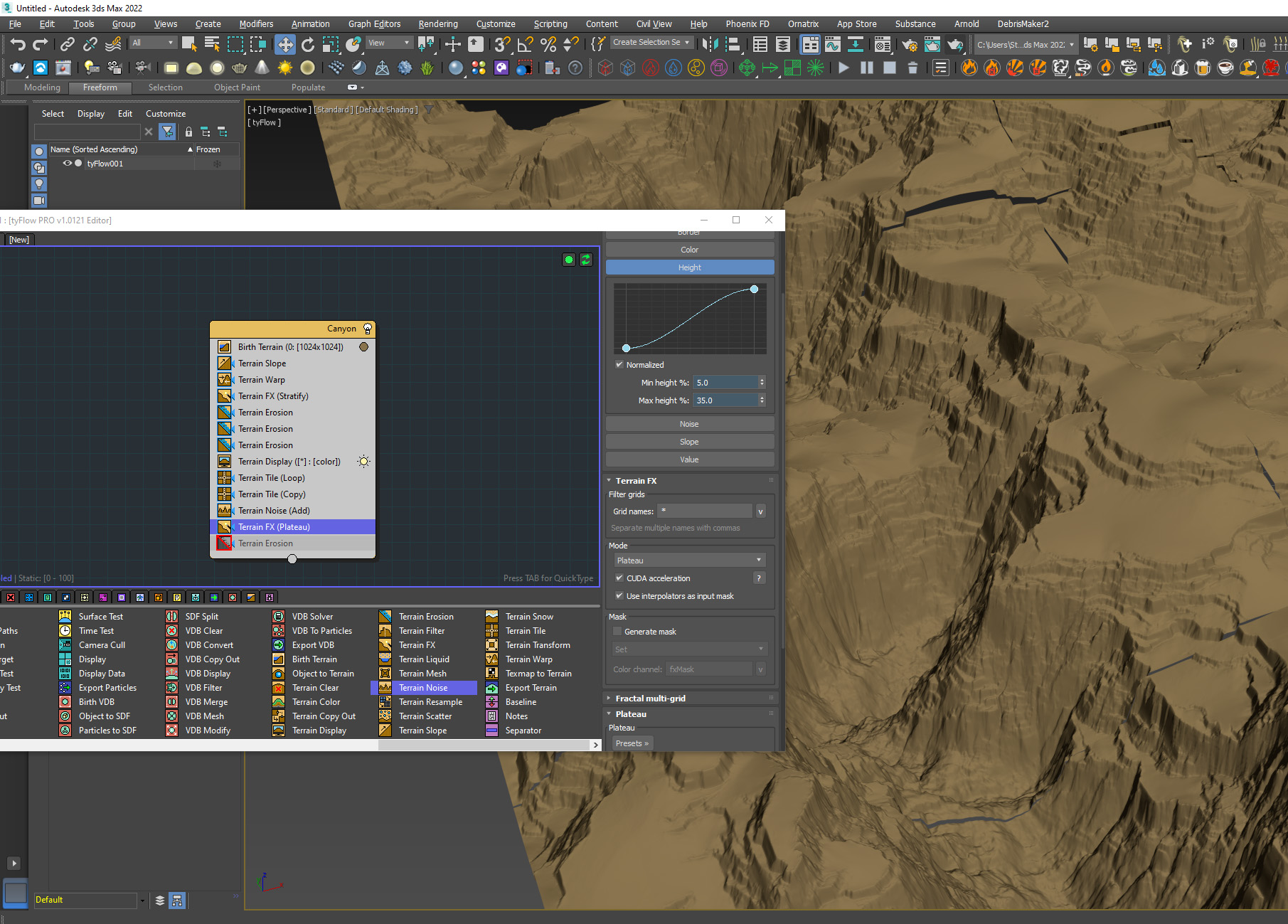This screenshot has height=924, width=1288.
Task: Open the Grid names v dropdown button
Action: [760, 511]
